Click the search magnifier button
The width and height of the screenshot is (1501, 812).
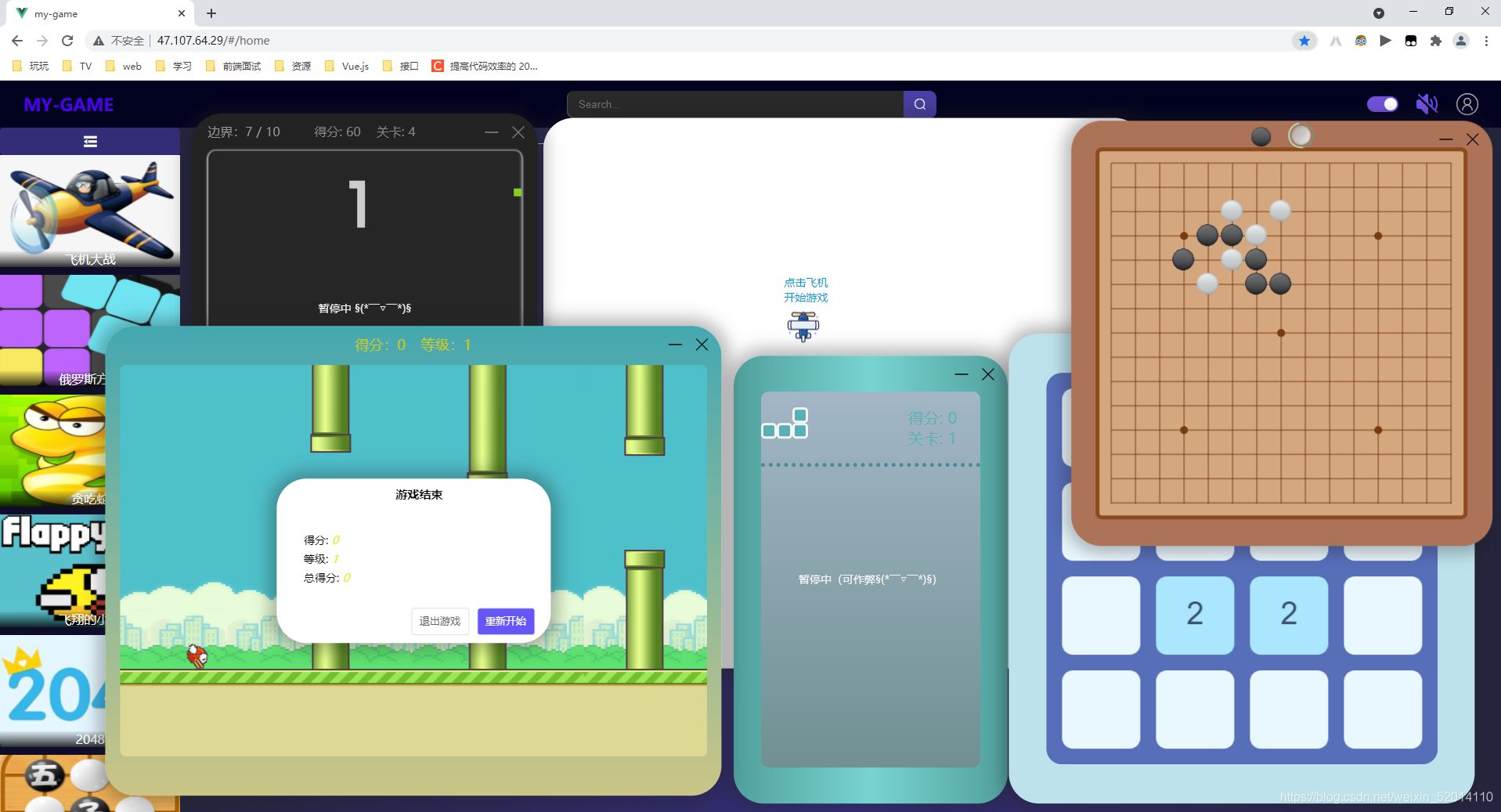point(920,104)
